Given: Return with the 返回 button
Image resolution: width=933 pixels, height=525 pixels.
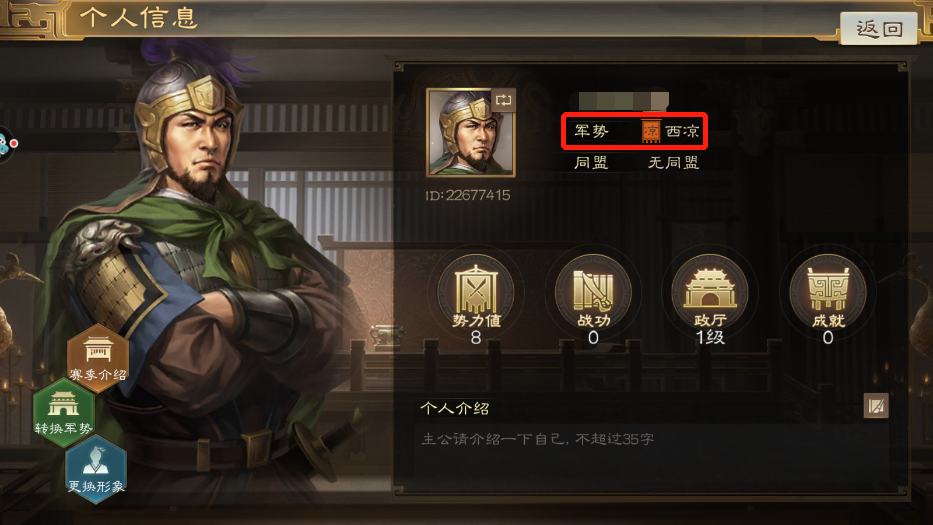Looking at the screenshot, I should pyautogui.click(x=879, y=28).
